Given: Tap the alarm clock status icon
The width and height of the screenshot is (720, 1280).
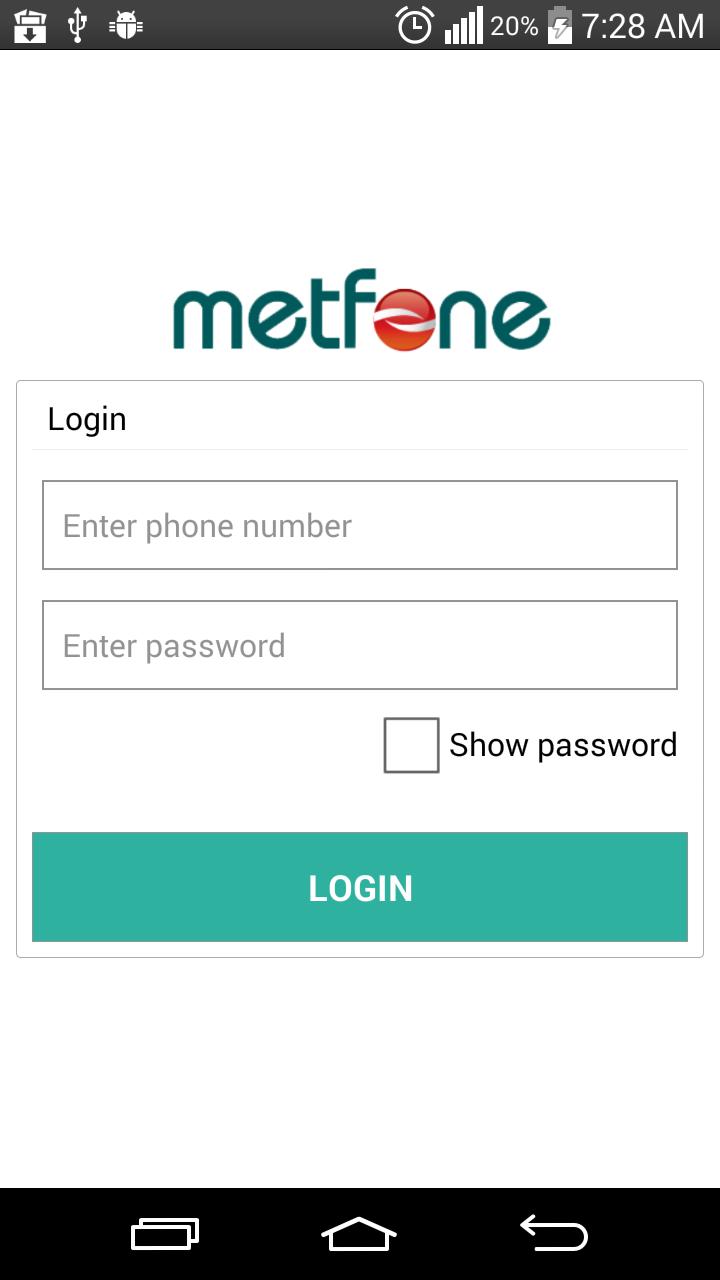Looking at the screenshot, I should (x=415, y=25).
